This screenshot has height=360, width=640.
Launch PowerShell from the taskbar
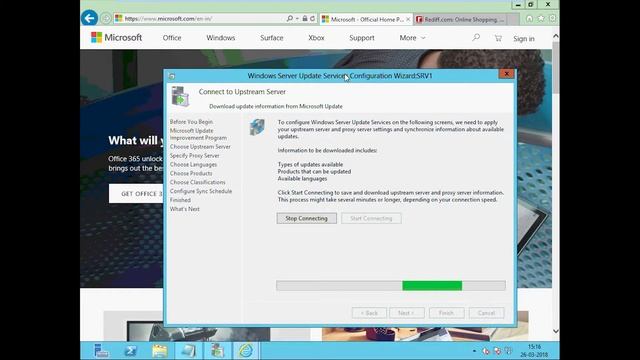[x=131, y=351]
